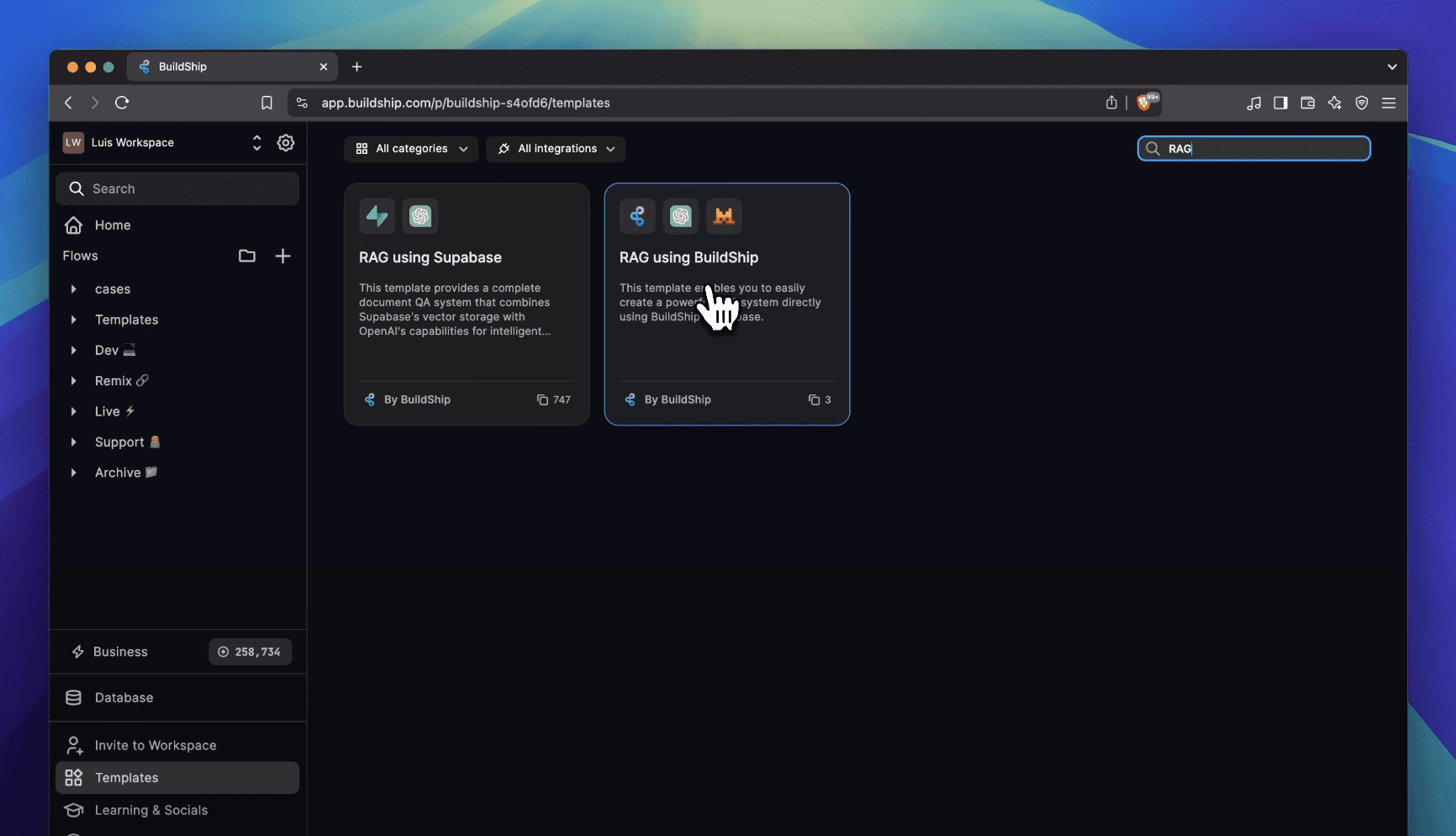Bookmark this page in the browser toolbar
Image resolution: width=1456 pixels, height=836 pixels.
click(266, 103)
